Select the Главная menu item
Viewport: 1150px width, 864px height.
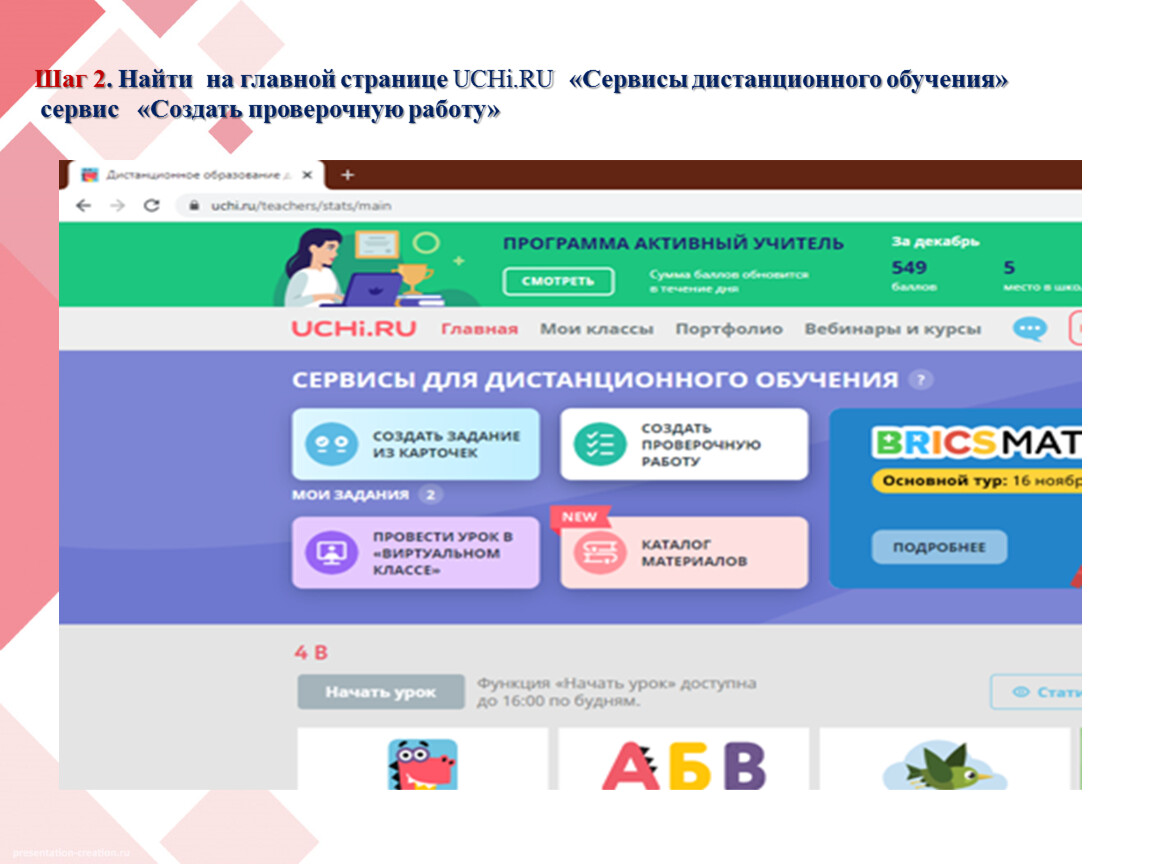click(x=479, y=329)
